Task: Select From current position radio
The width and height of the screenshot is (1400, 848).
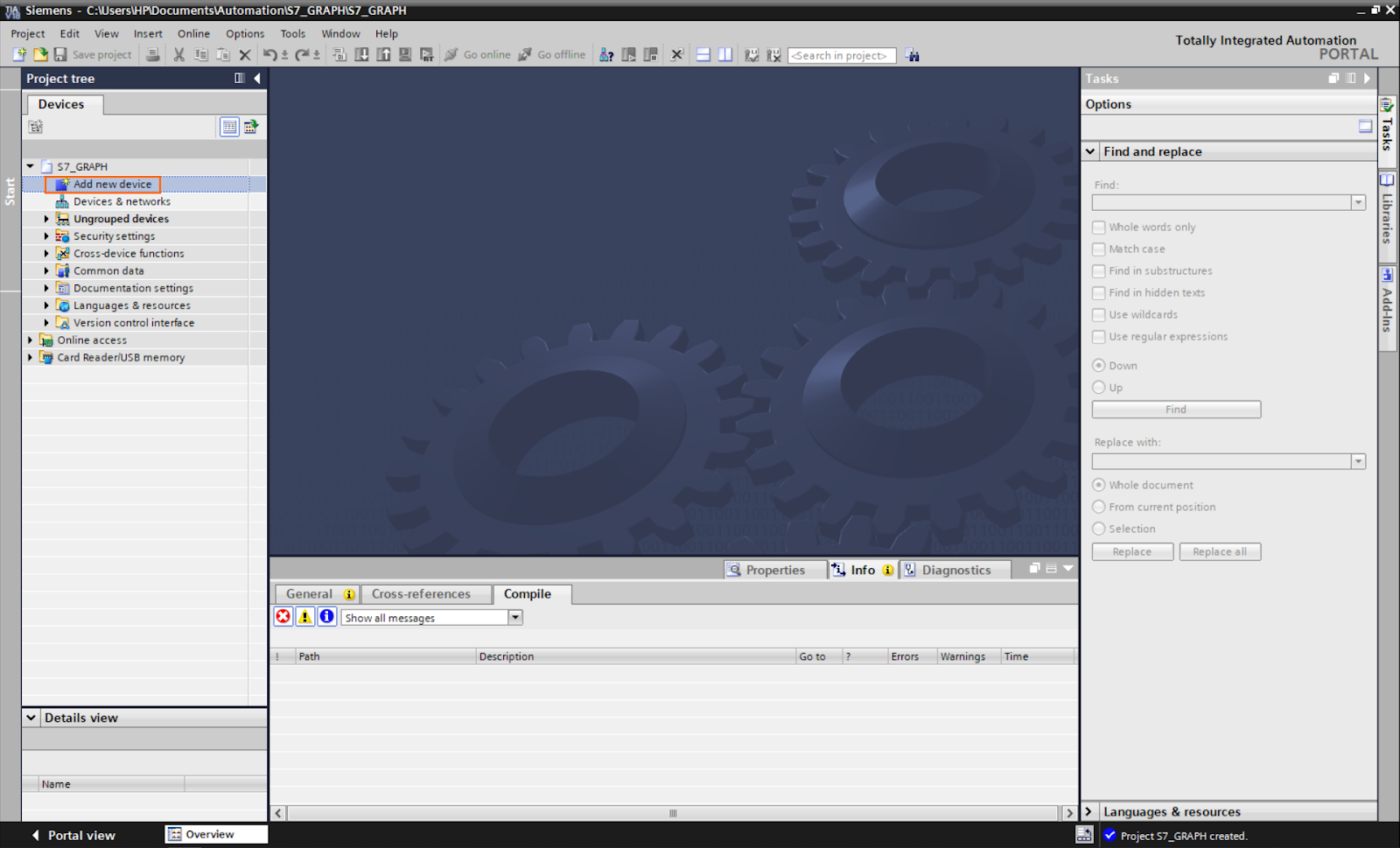Action: 1099,507
